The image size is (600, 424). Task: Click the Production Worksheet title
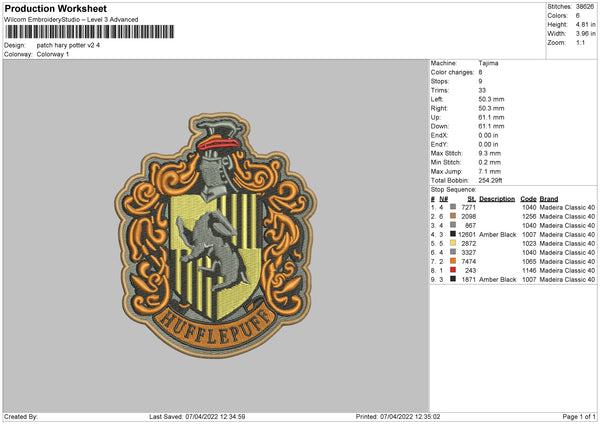55,8
